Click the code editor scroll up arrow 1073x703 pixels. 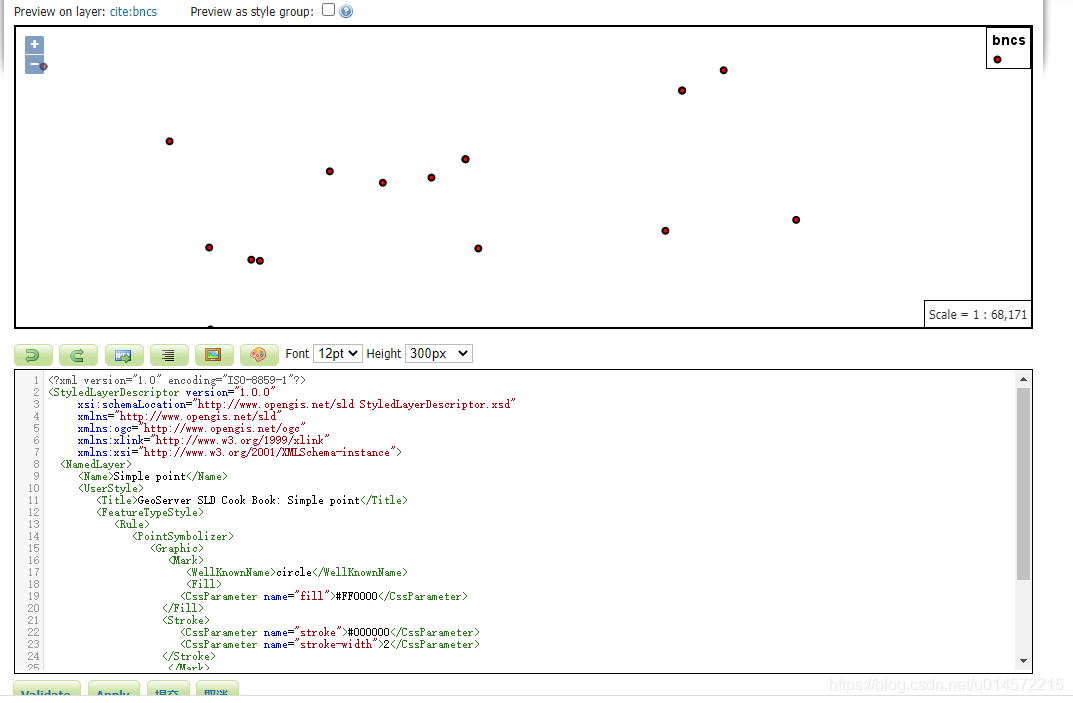coord(1024,379)
